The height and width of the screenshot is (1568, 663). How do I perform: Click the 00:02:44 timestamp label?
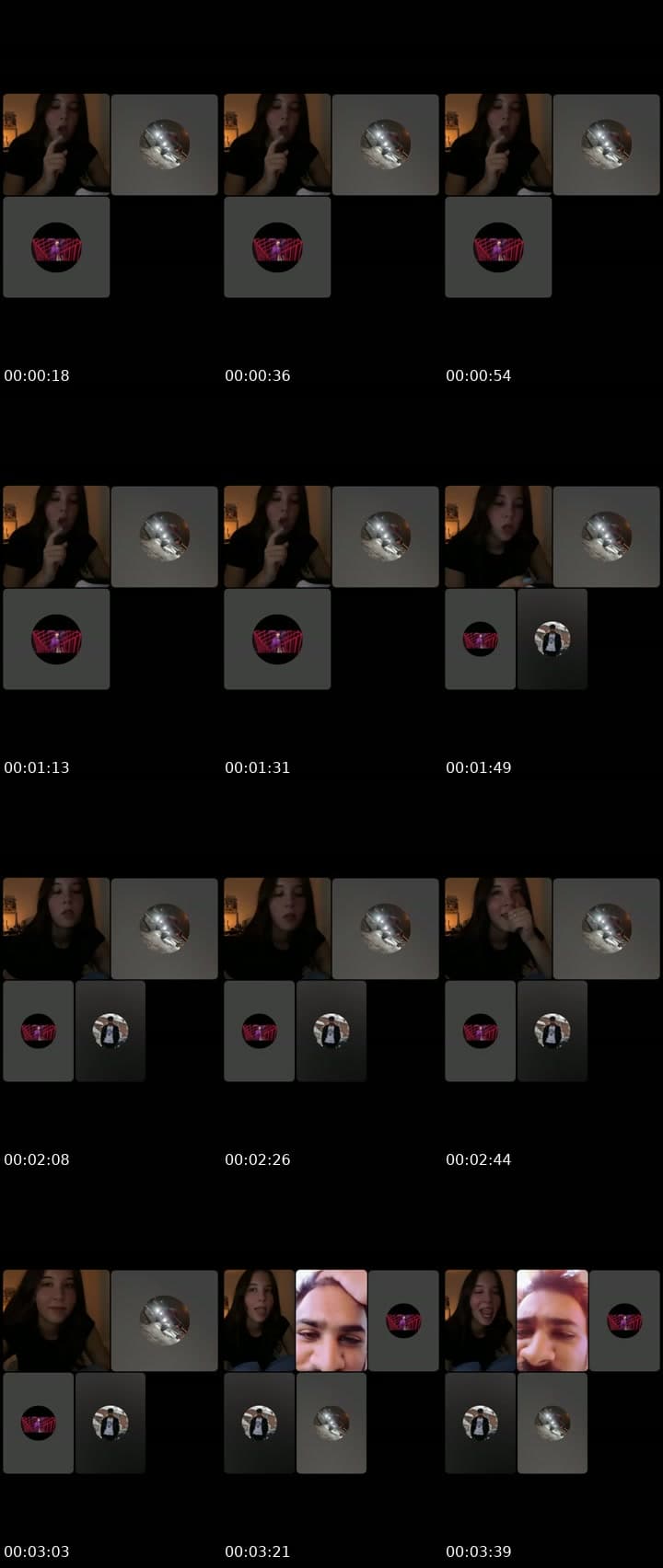[479, 1159]
